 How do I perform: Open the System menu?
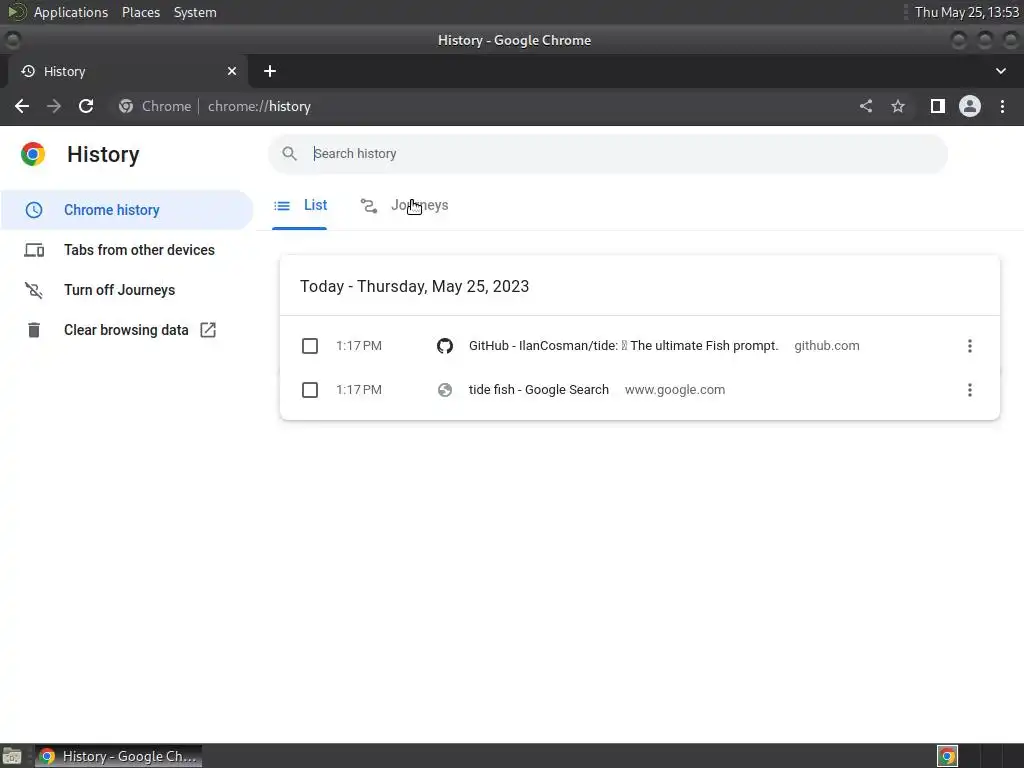click(x=195, y=12)
